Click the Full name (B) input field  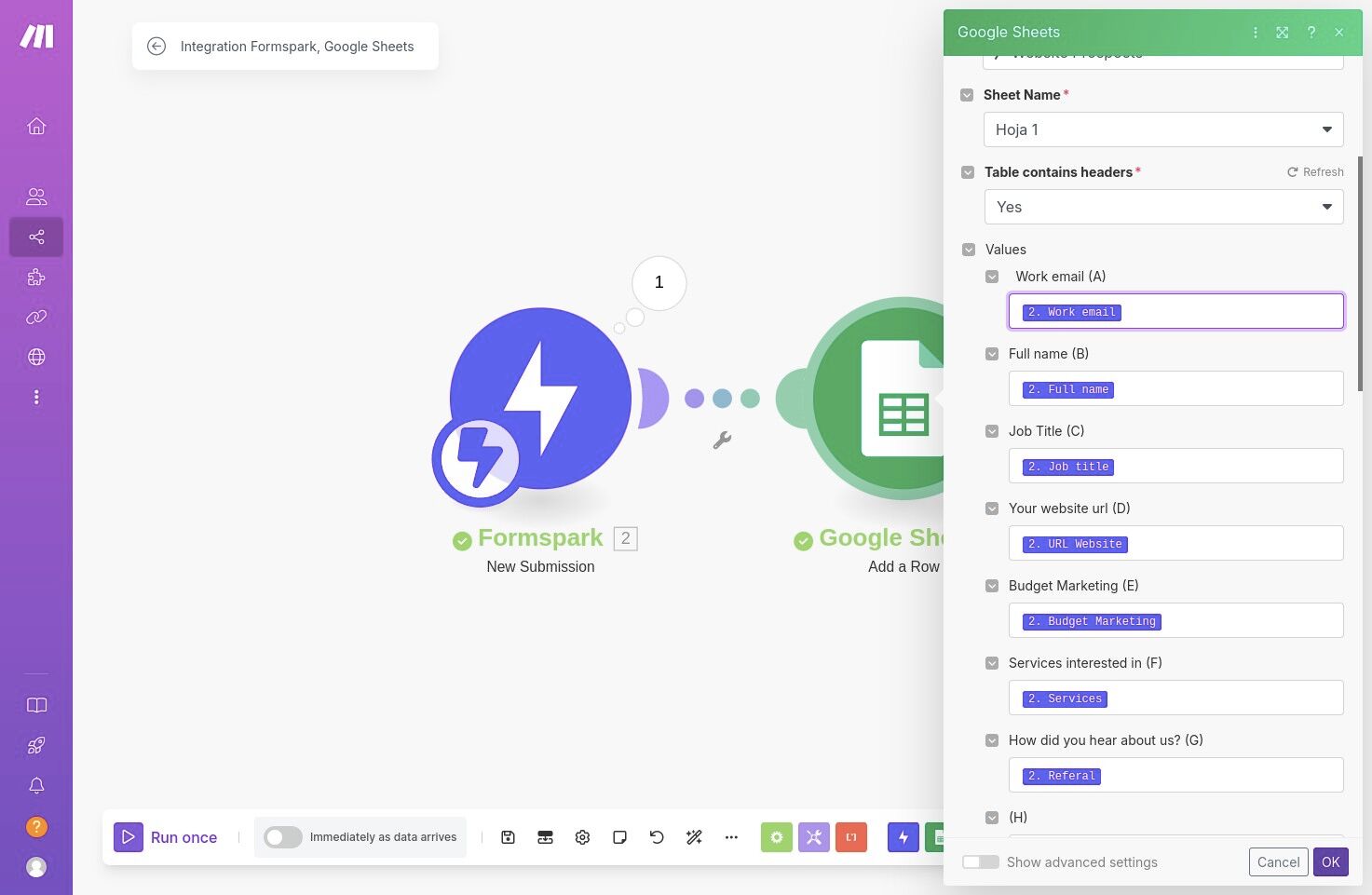click(1176, 388)
